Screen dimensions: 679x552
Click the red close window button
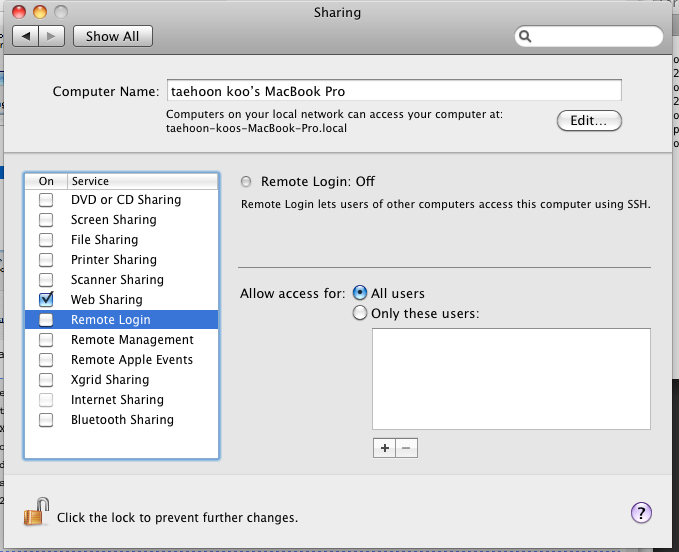pyautogui.click(x=19, y=12)
